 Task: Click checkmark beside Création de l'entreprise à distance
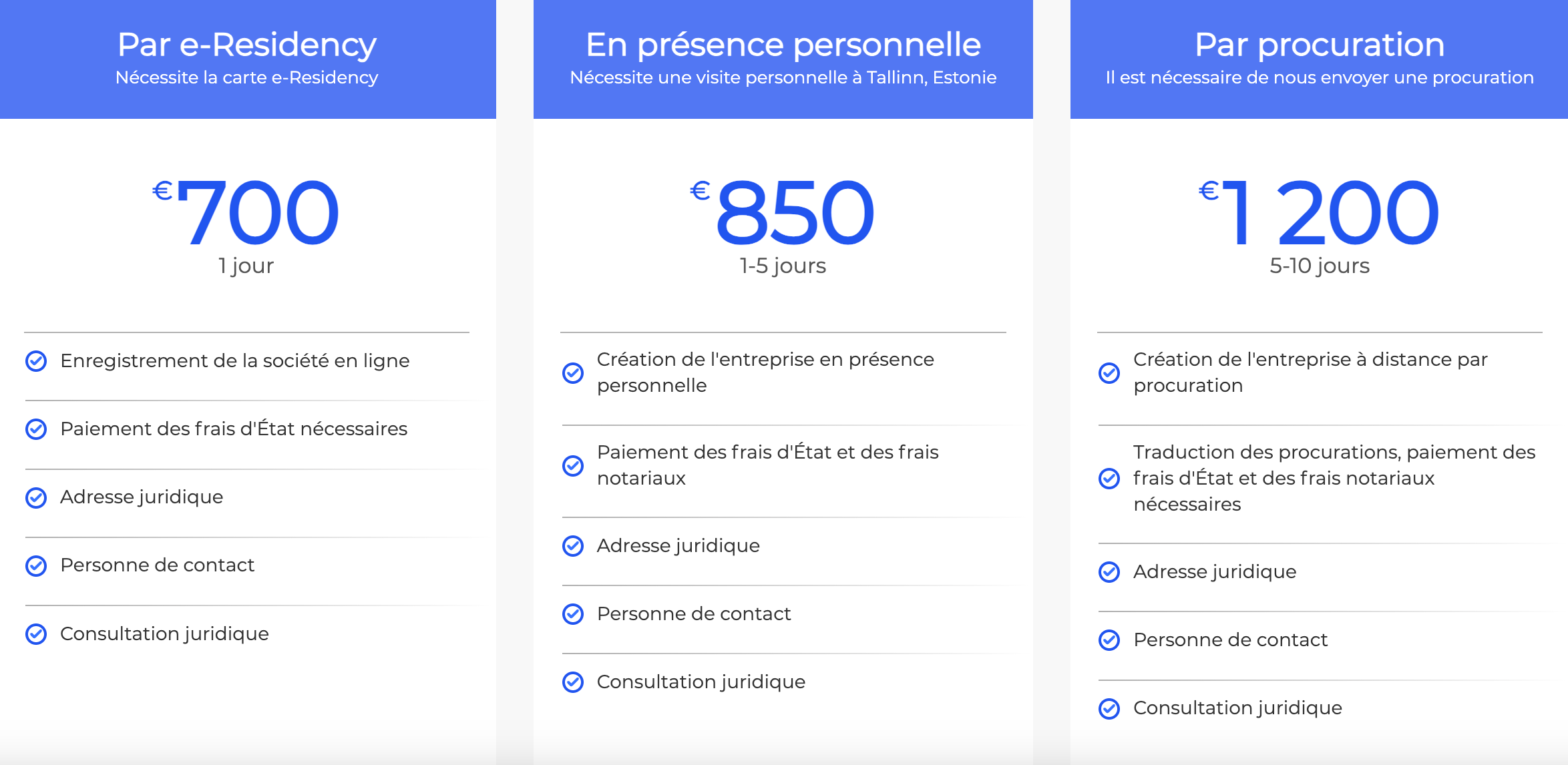click(1109, 372)
